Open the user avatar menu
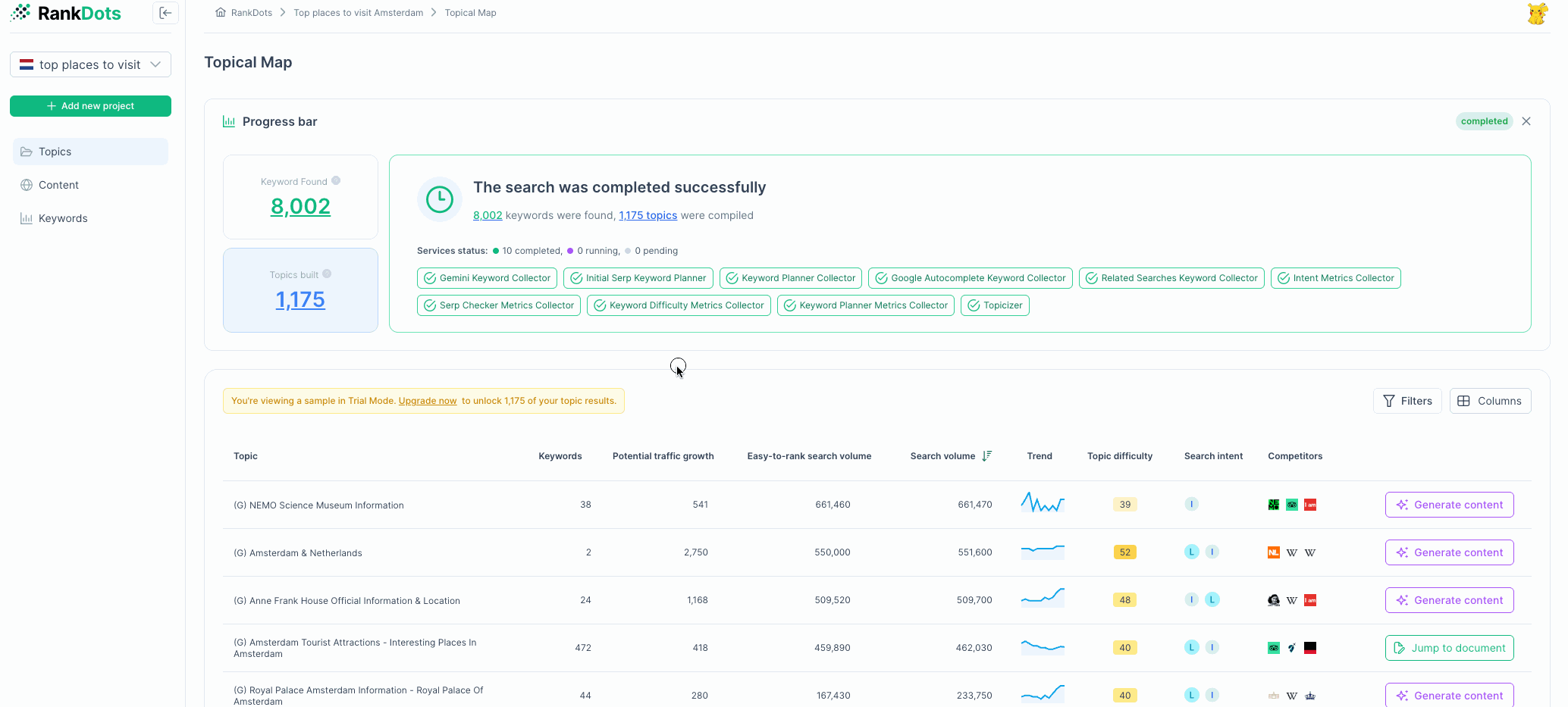The height and width of the screenshot is (707, 1568). pos(1537,14)
